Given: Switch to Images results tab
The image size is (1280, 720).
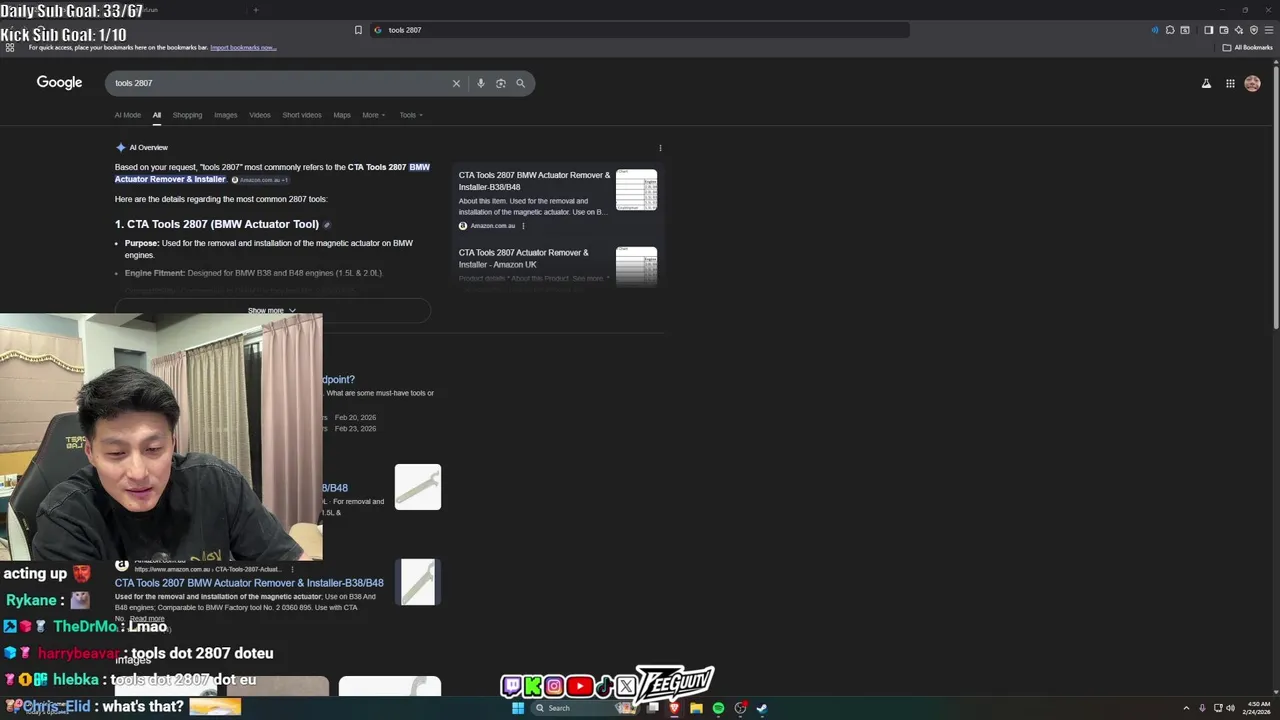Looking at the screenshot, I should [226, 115].
